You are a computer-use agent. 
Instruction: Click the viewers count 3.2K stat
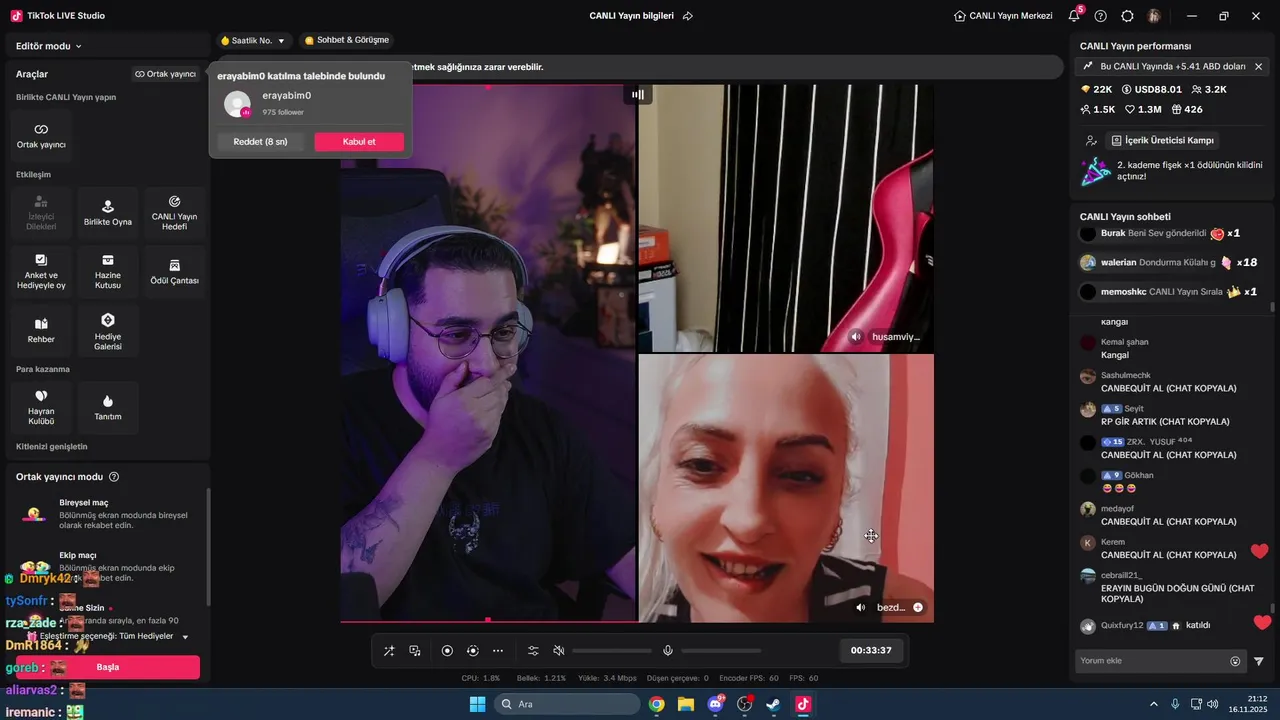click(1209, 89)
